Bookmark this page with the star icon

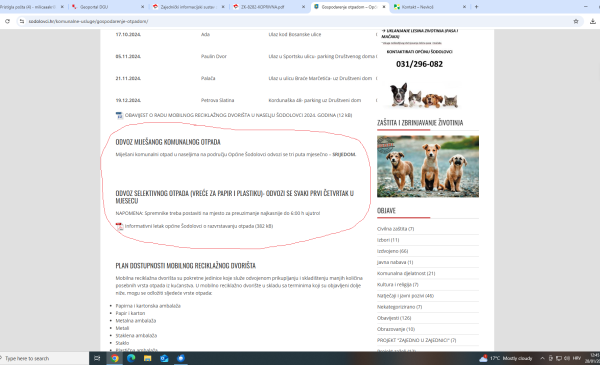click(x=576, y=21)
